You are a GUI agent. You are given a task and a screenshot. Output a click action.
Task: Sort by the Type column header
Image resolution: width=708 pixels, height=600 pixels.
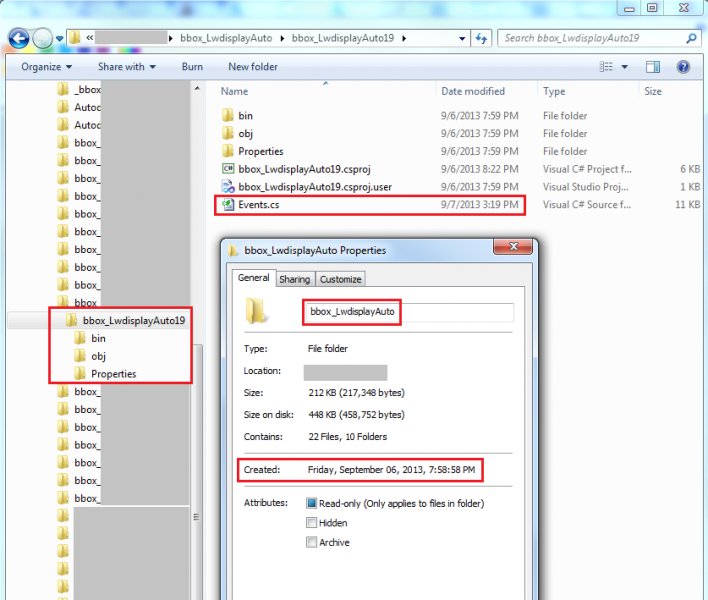click(554, 91)
